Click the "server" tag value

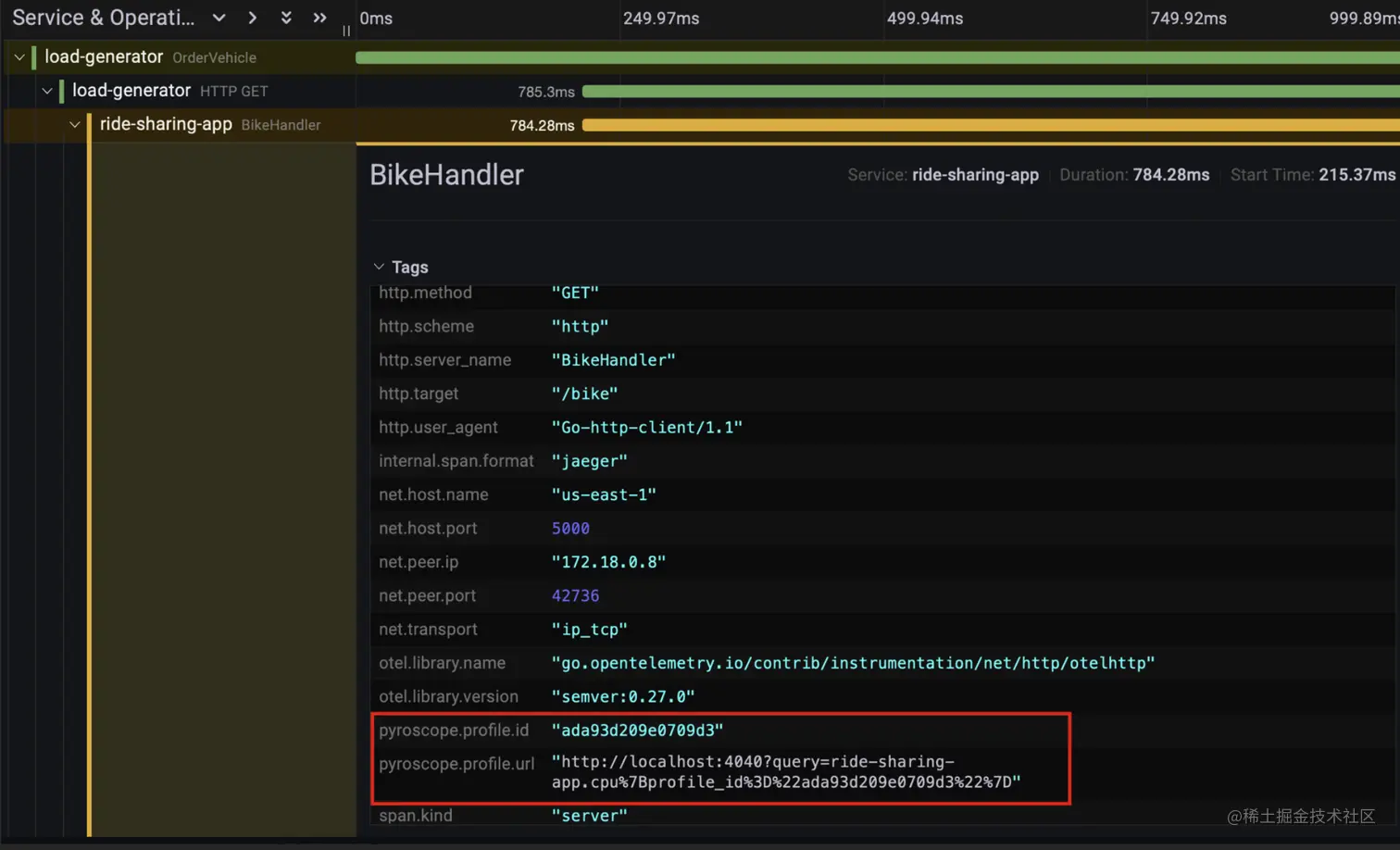590,816
